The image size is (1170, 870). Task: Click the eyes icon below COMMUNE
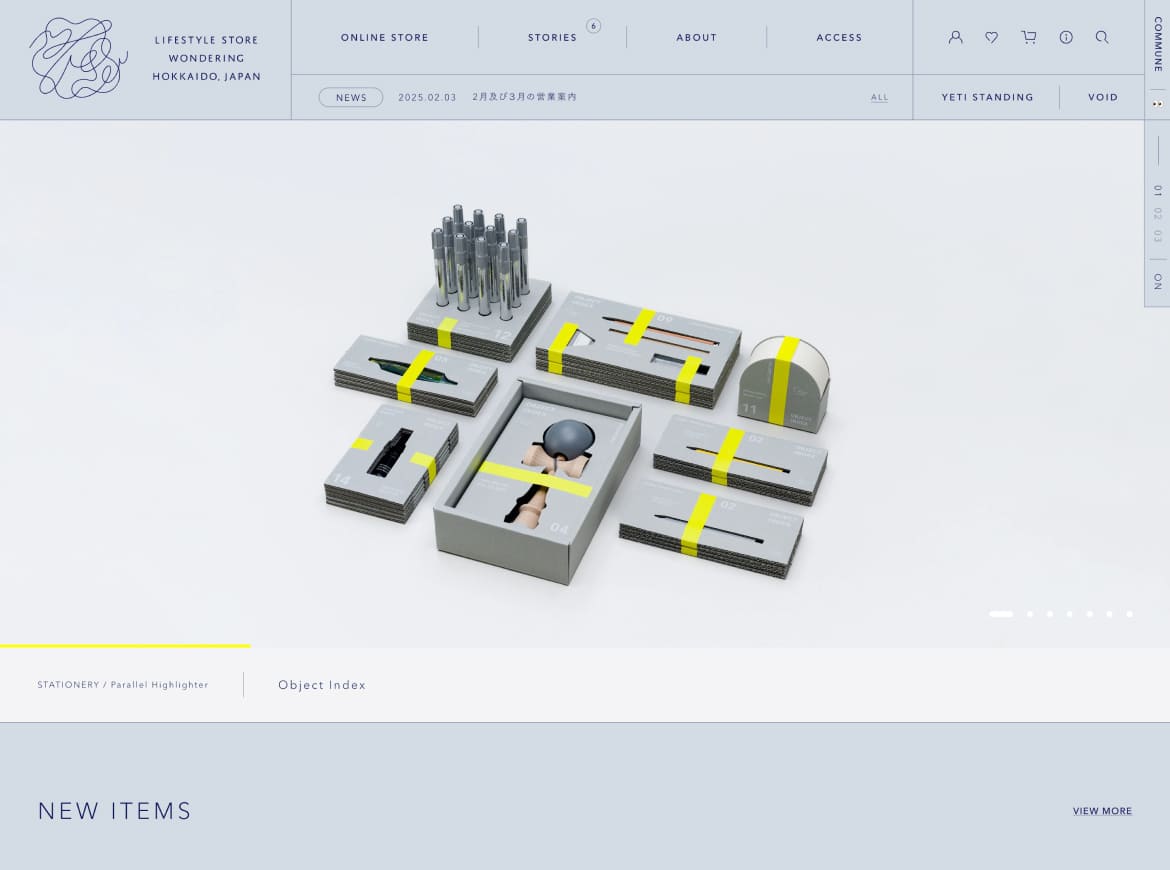click(1157, 104)
